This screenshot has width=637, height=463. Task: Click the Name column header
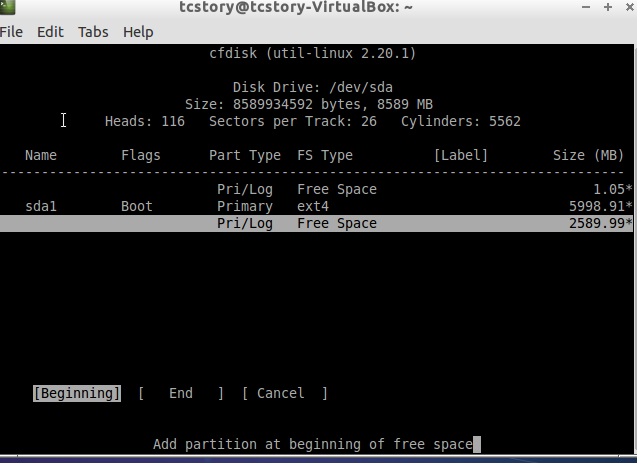41,155
